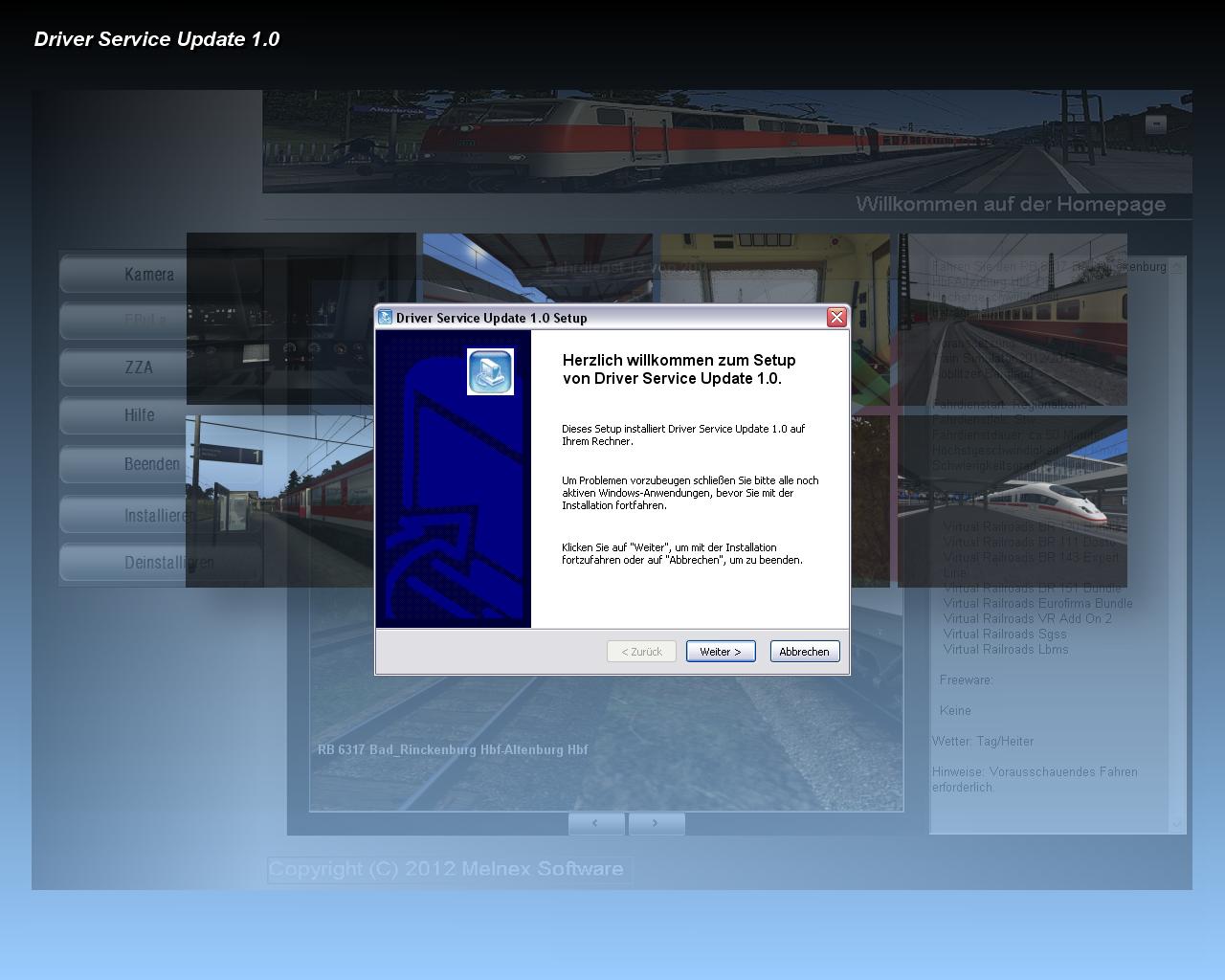This screenshot has width=1225, height=980.
Task: Open the train cab interior thumbnail
Action: 775,269
